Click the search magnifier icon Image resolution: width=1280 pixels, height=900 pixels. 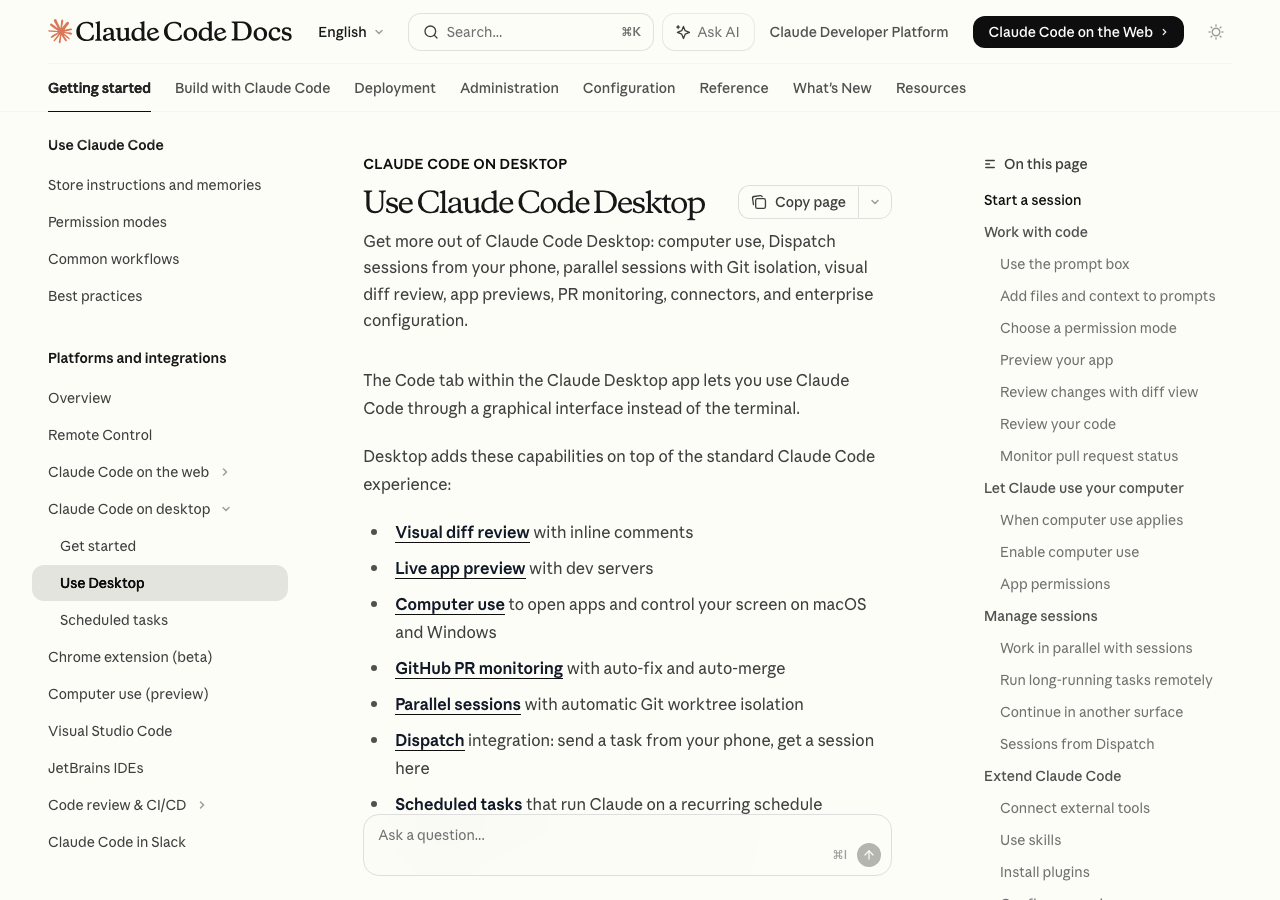(430, 31)
